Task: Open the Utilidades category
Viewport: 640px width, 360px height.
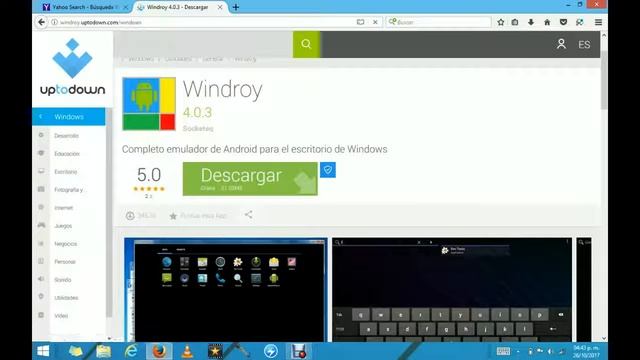Action: 66,298
